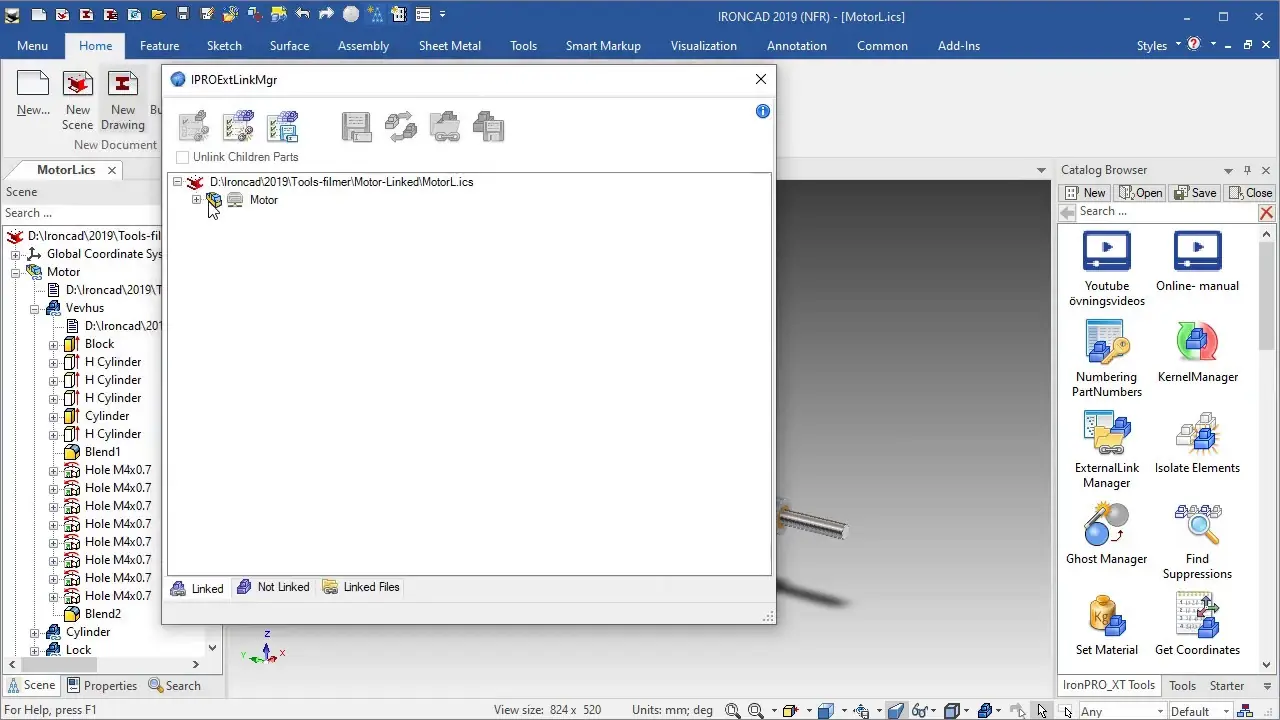Switch to the Starter catalog tab

tap(1227, 685)
